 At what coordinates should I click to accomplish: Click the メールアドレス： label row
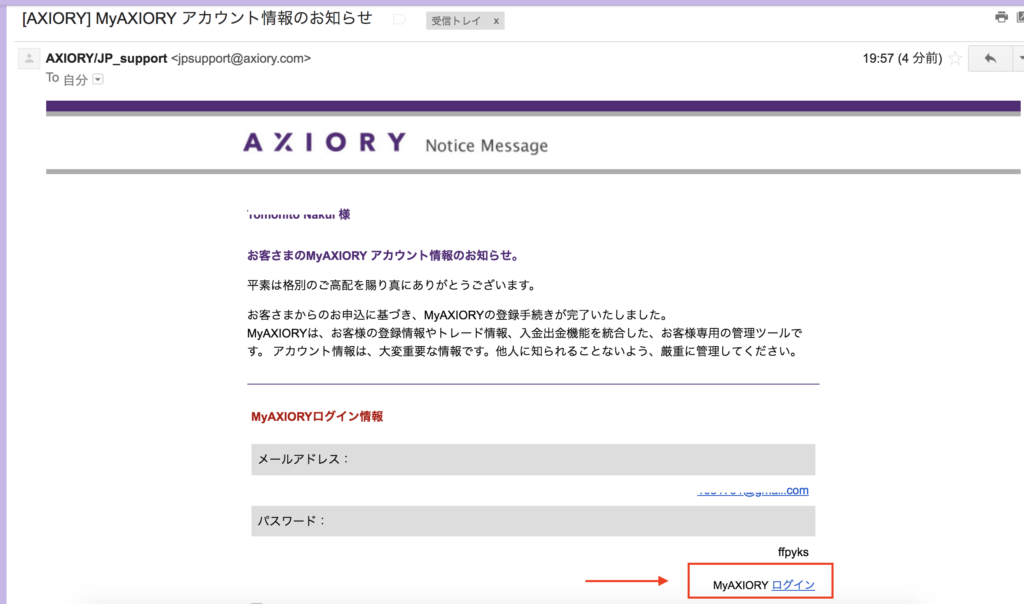click(533, 460)
